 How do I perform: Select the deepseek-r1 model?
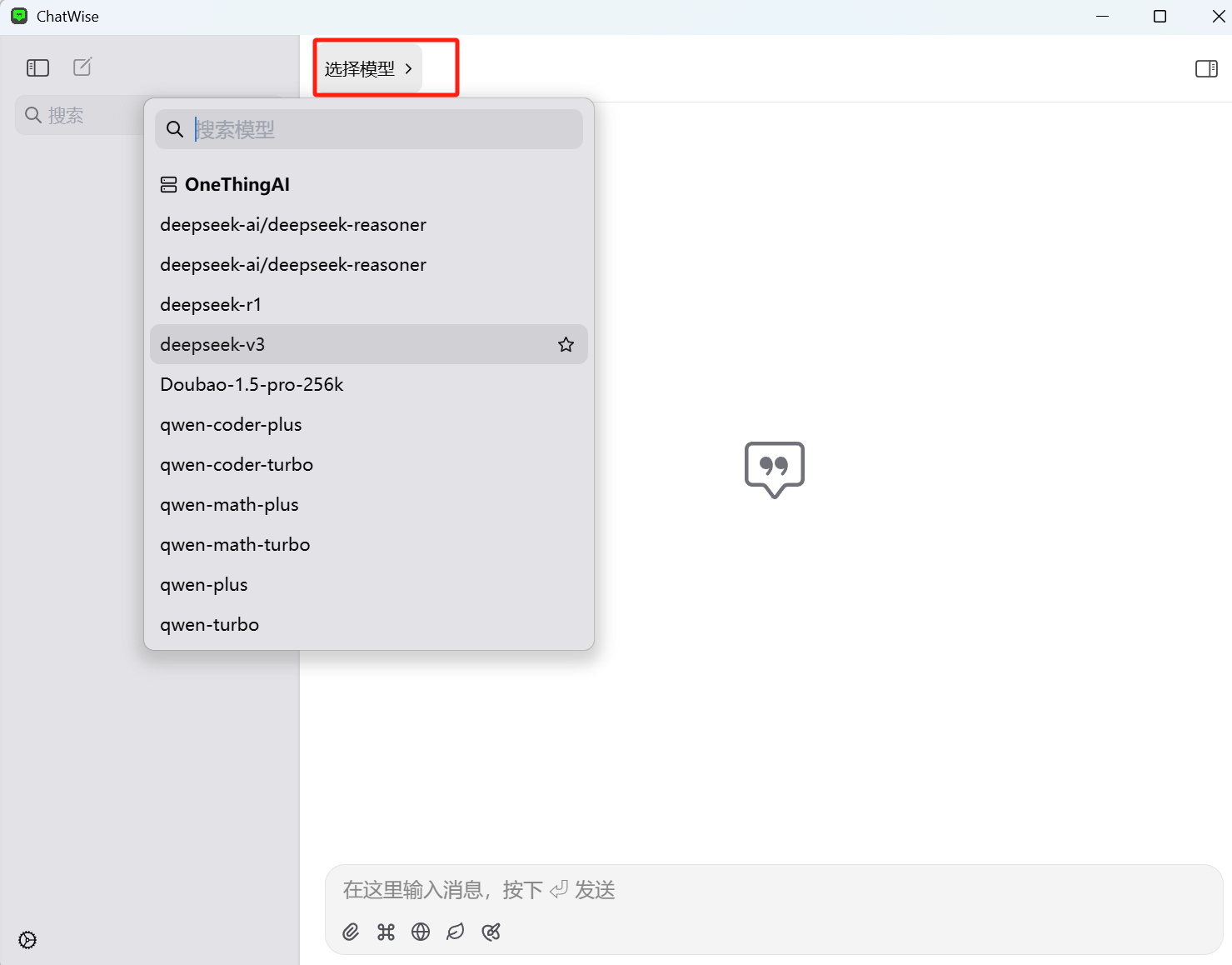point(369,304)
